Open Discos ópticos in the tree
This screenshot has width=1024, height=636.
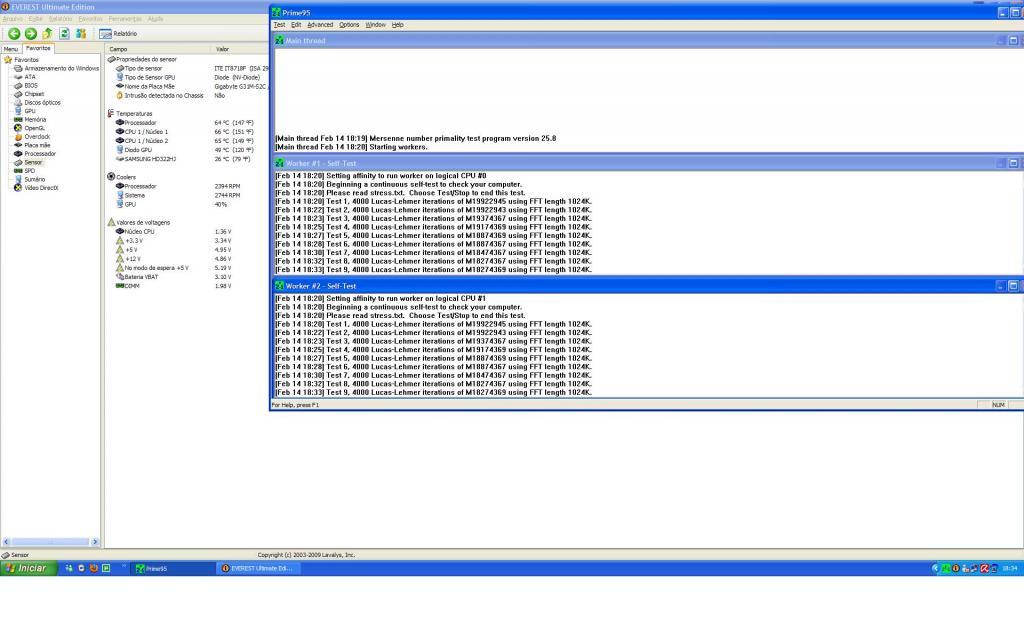pyautogui.click(x=37, y=102)
